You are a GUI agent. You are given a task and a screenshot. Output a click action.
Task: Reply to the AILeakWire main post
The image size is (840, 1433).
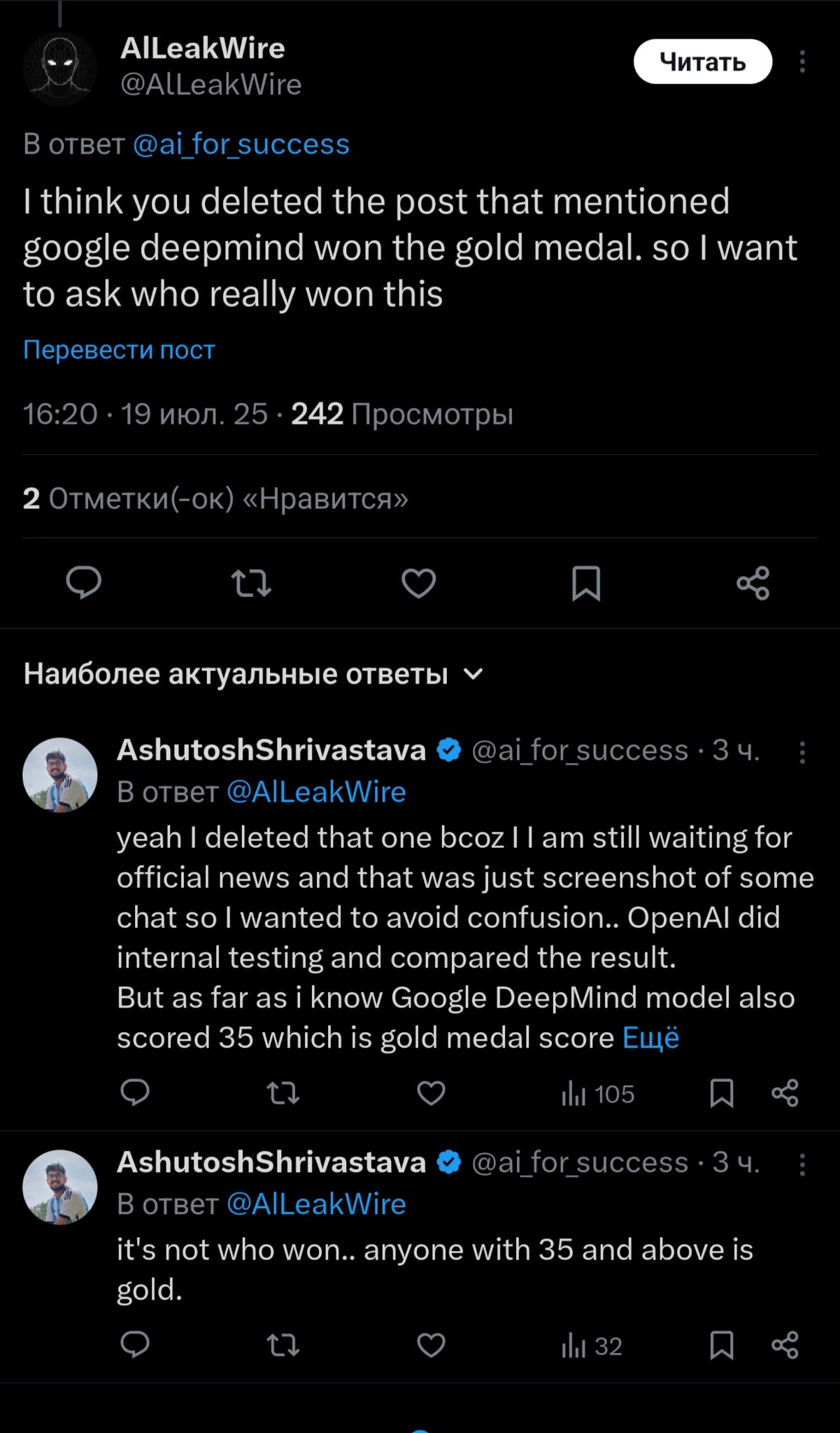pyautogui.click(x=84, y=583)
